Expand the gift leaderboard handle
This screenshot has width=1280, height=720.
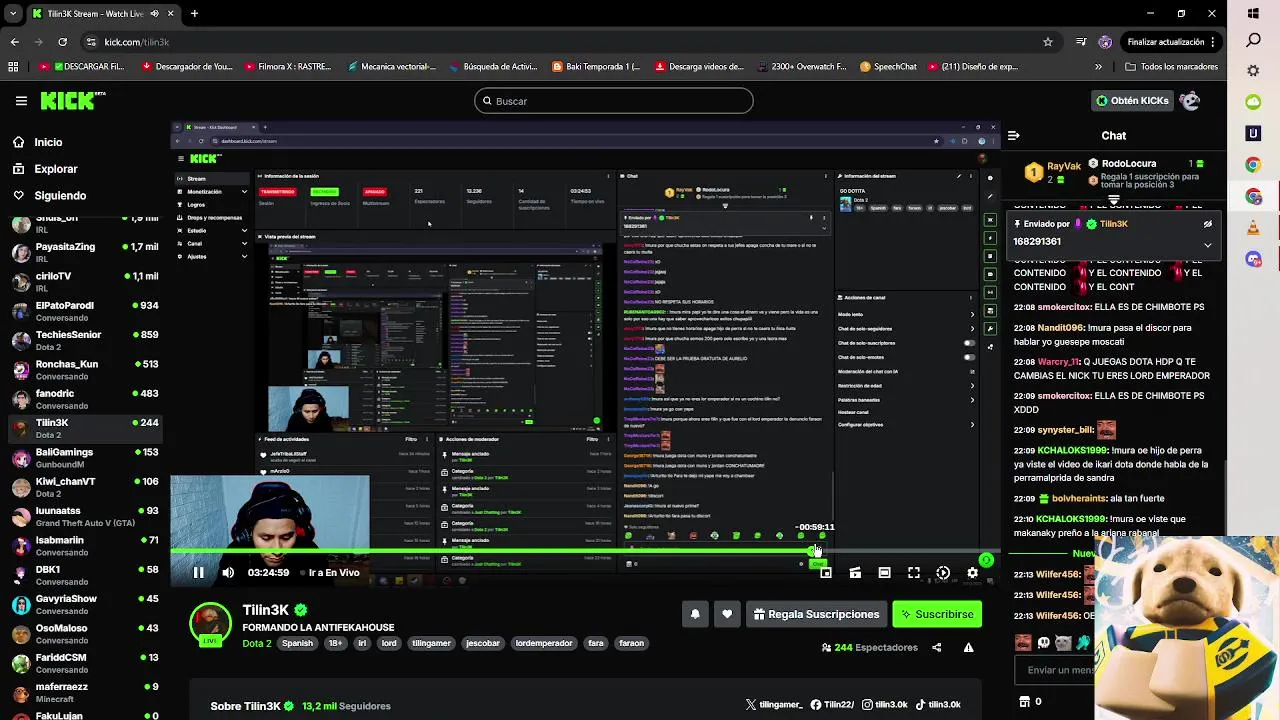(x=1113, y=200)
